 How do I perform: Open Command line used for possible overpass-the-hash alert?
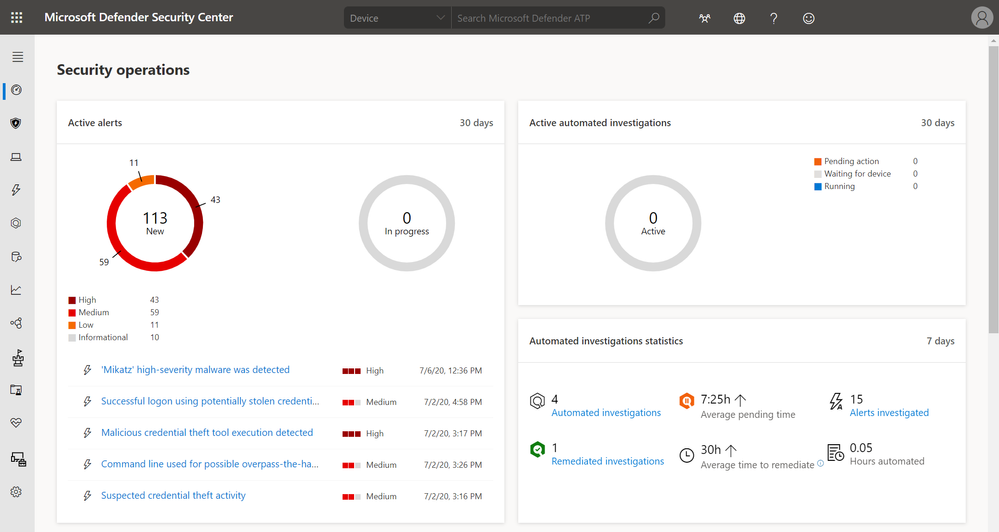tap(210, 464)
